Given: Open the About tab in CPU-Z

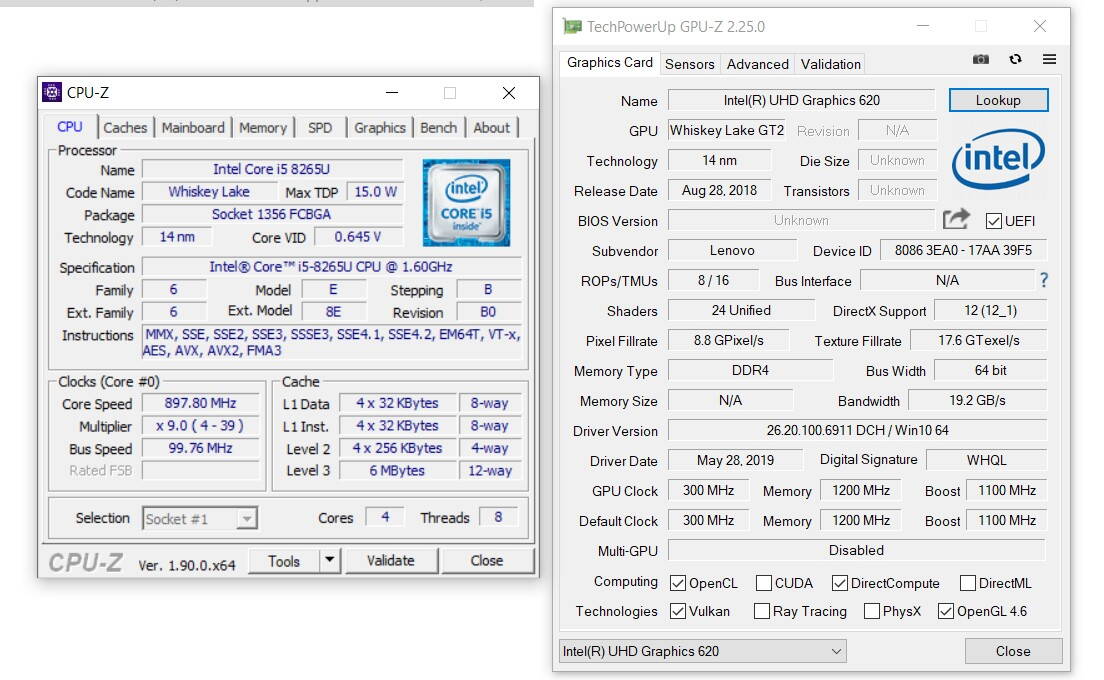Looking at the screenshot, I should pos(491,127).
